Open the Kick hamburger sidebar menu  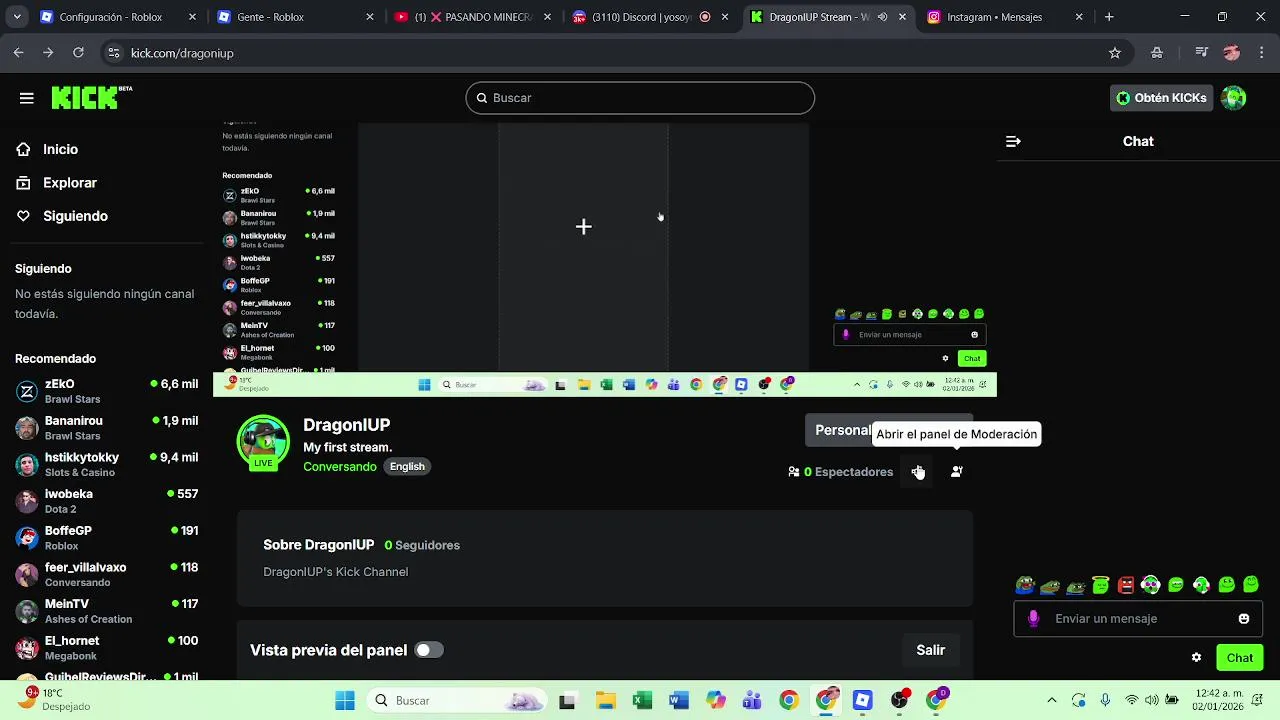26,98
